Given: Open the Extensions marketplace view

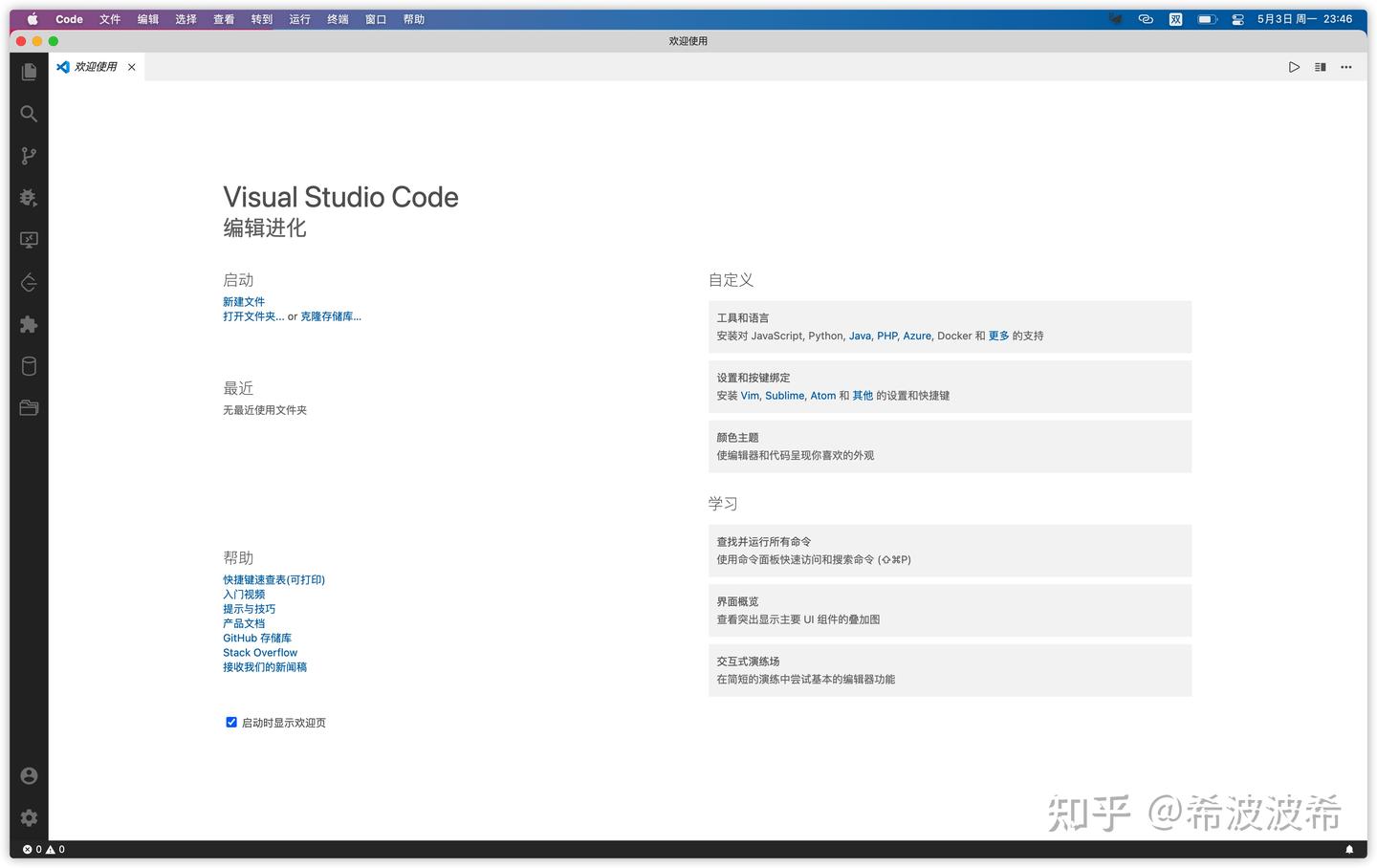Looking at the screenshot, I should tap(28, 325).
